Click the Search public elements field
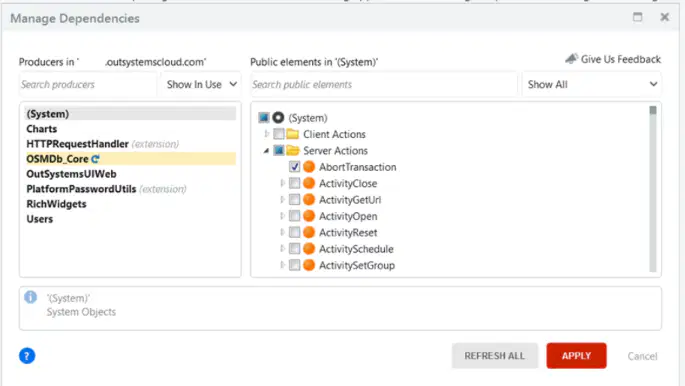The height and width of the screenshot is (386, 685). [384, 84]
